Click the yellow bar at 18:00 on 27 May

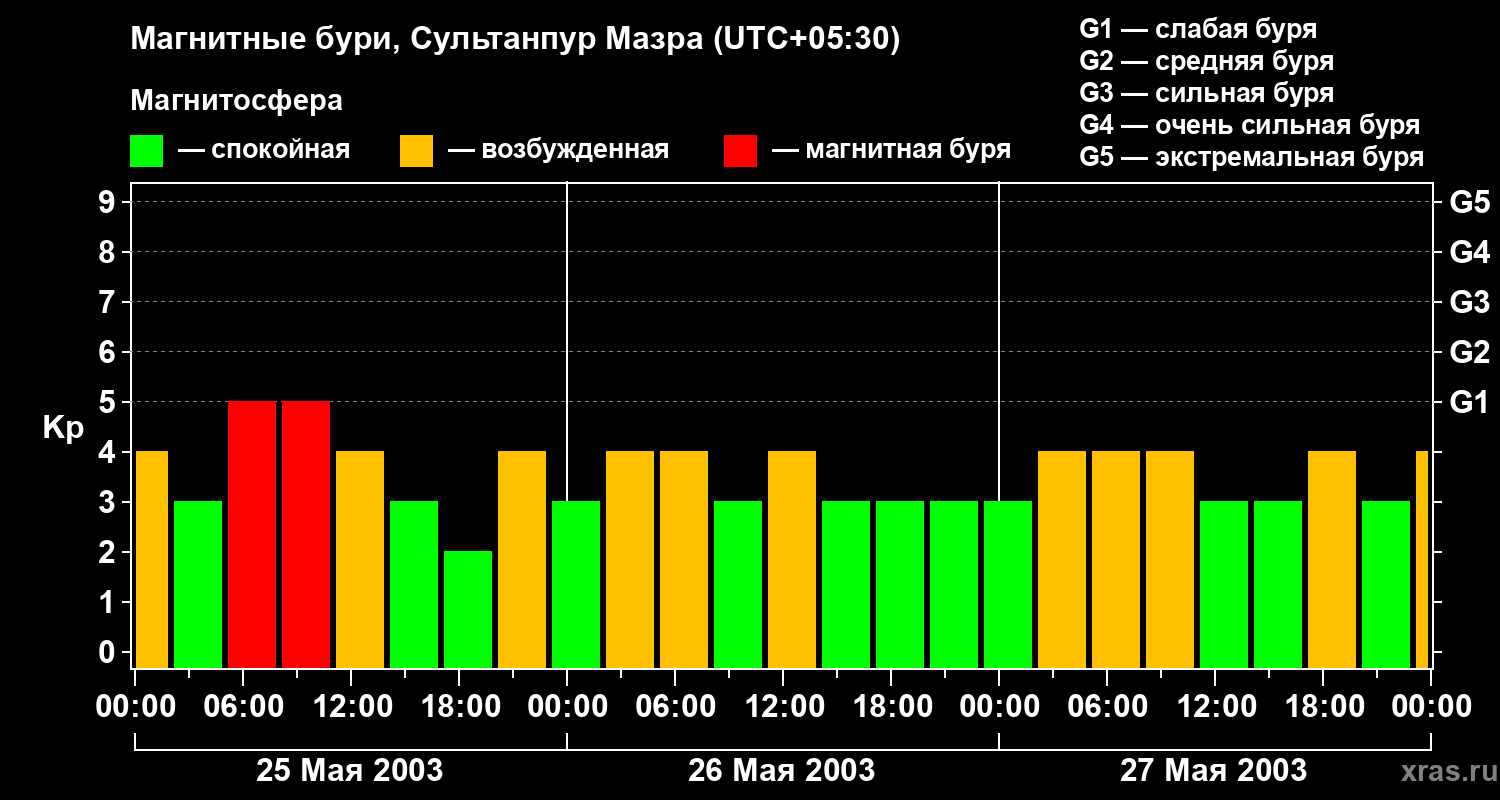[x=1332, y=560]
